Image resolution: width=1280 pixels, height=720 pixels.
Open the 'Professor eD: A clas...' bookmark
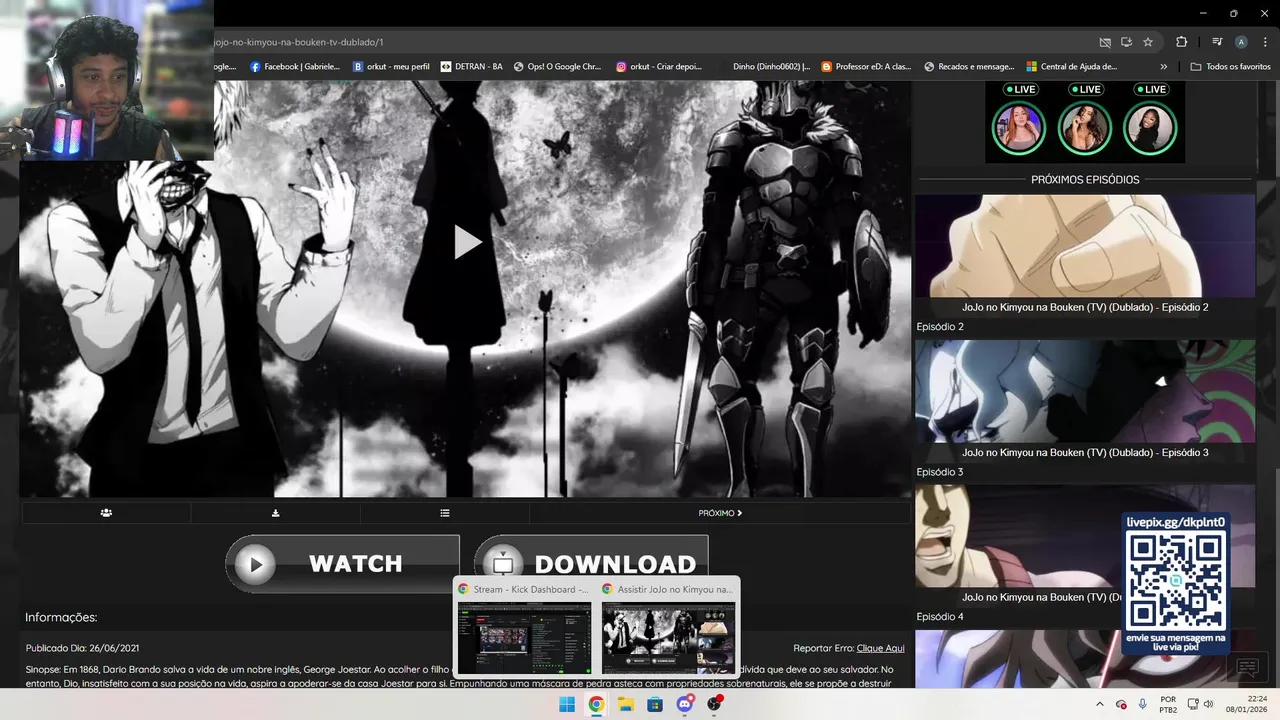(866, 67)
